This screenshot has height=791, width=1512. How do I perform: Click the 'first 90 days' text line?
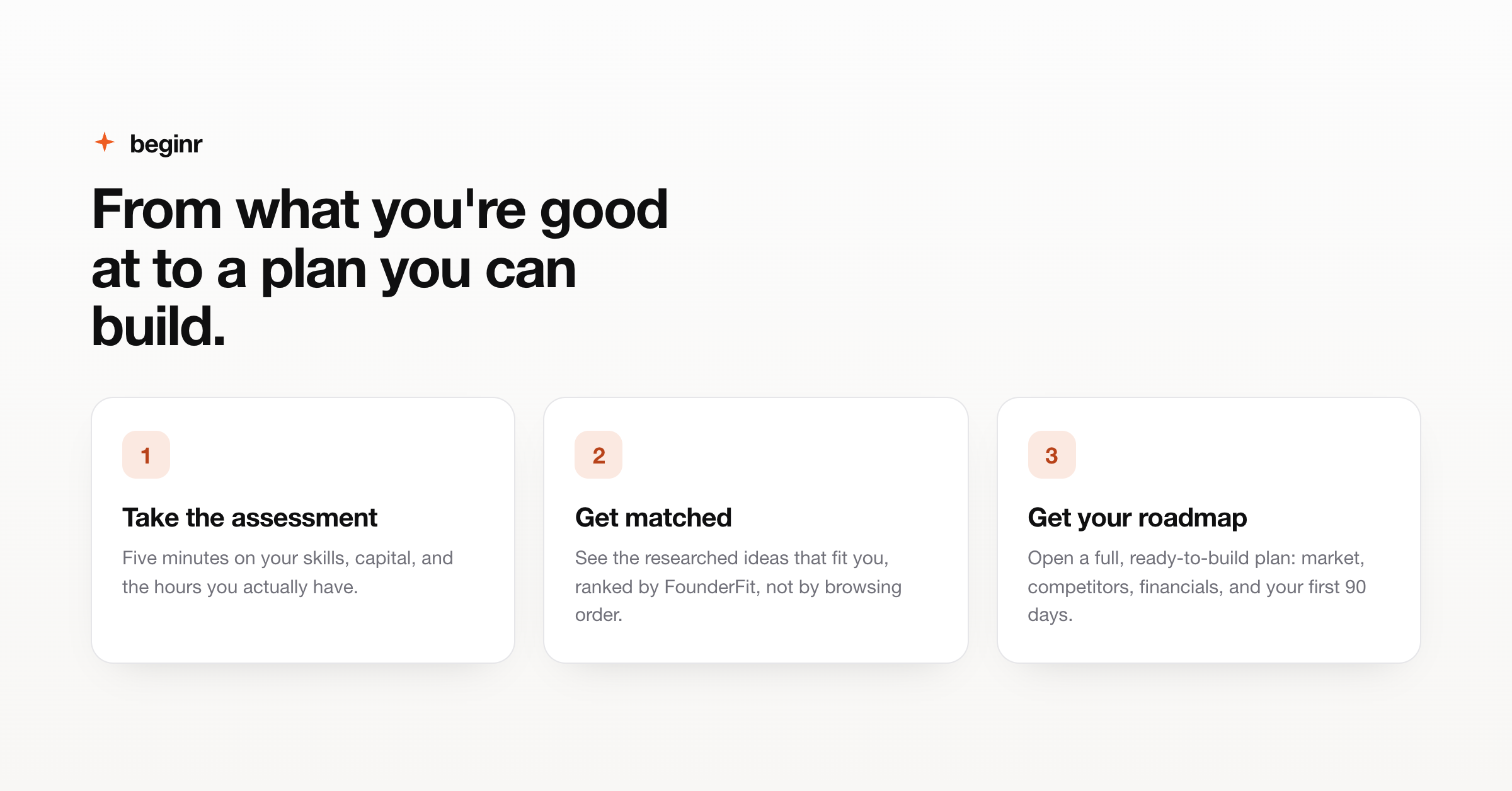coord(1197,600)
